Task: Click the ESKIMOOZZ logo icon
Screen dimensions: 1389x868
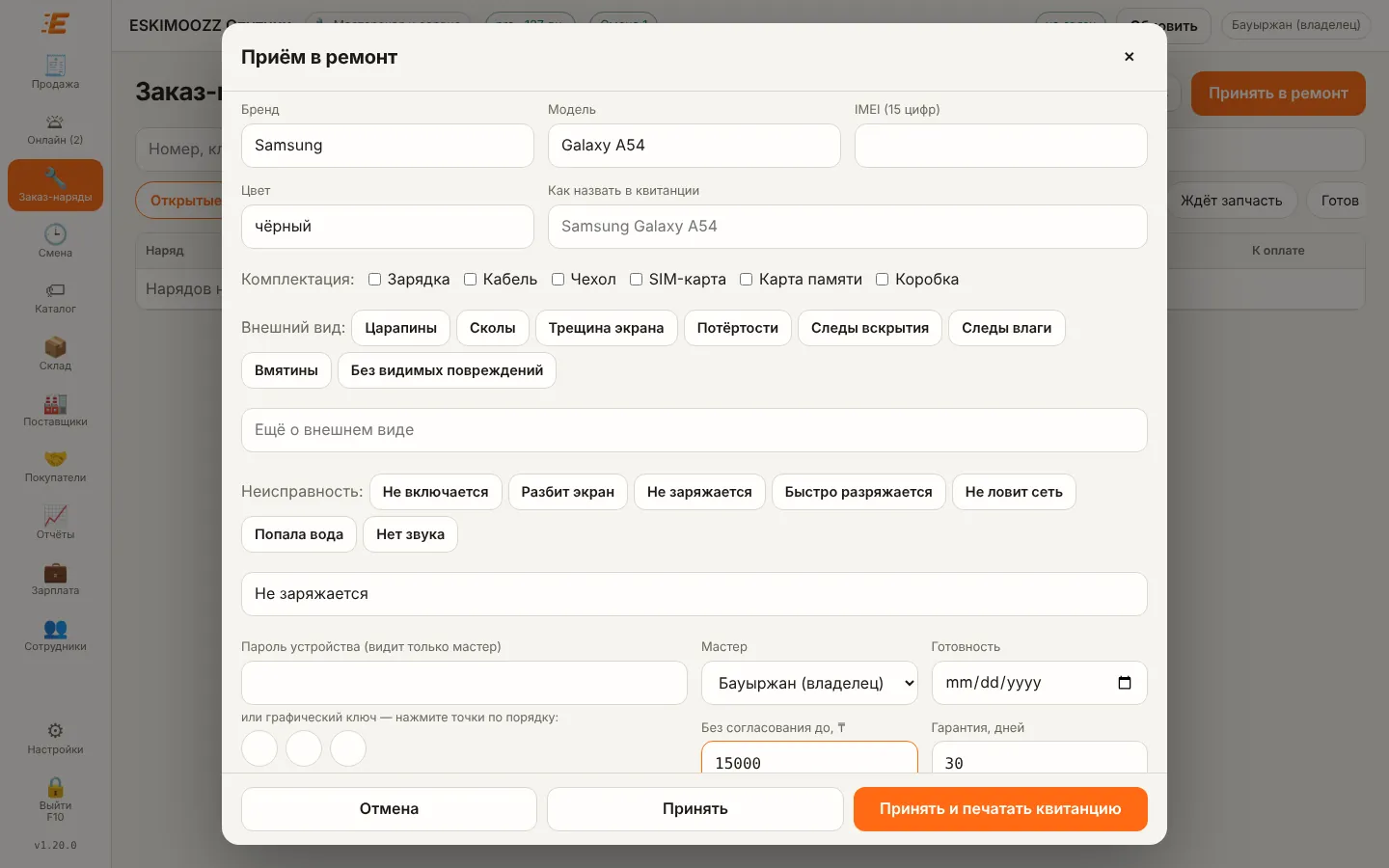Action: (55, 23)
